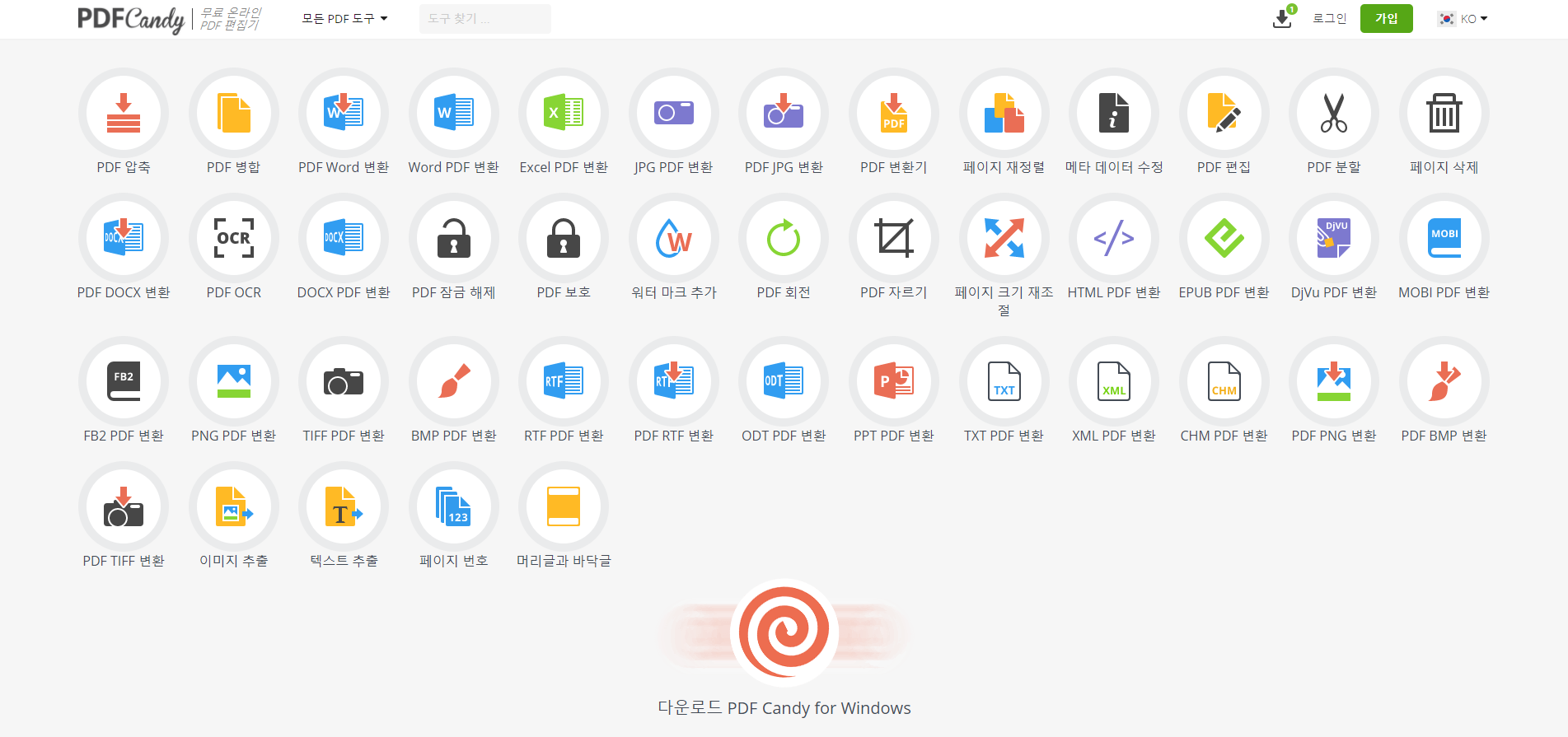Screen dimensions: 1568x737
Task: Click EPUB PDF 변환 icon
Action: (x=1224, y=238)
